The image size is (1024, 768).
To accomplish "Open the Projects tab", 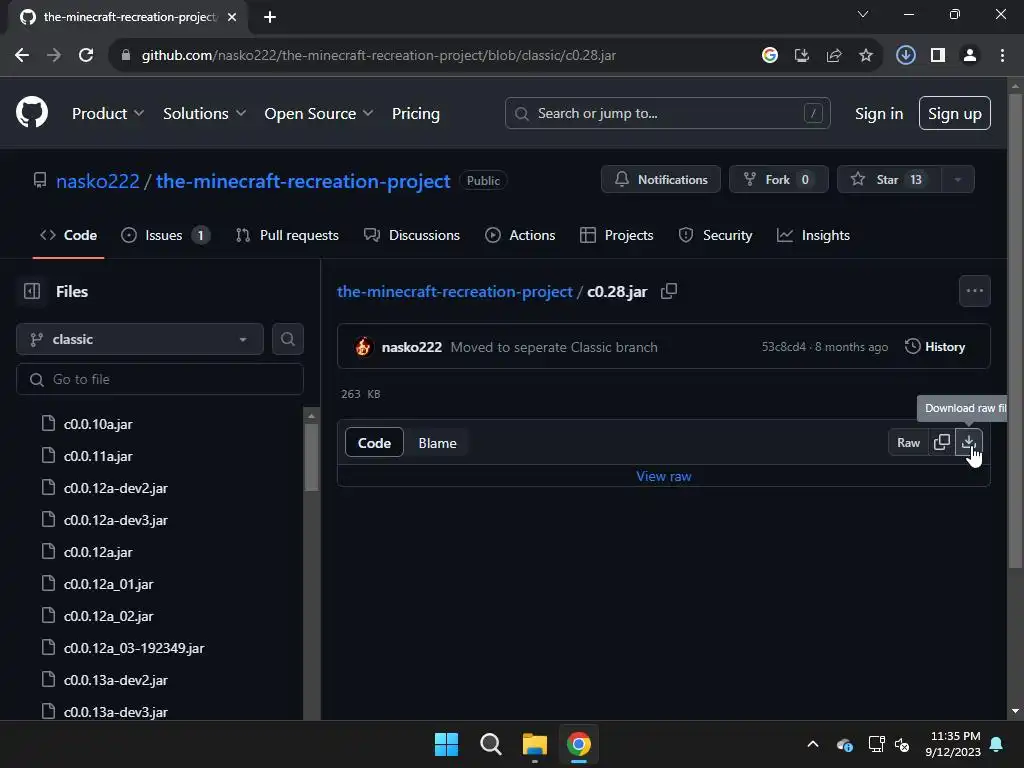I will (x=616, y=235).
